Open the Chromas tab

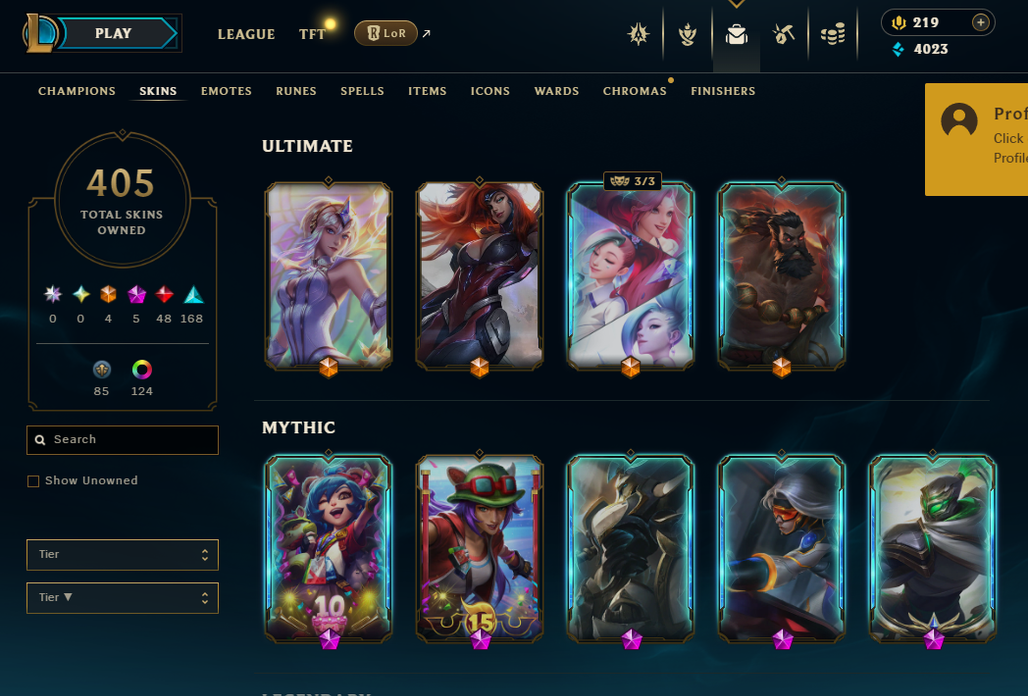pos(635,91)
